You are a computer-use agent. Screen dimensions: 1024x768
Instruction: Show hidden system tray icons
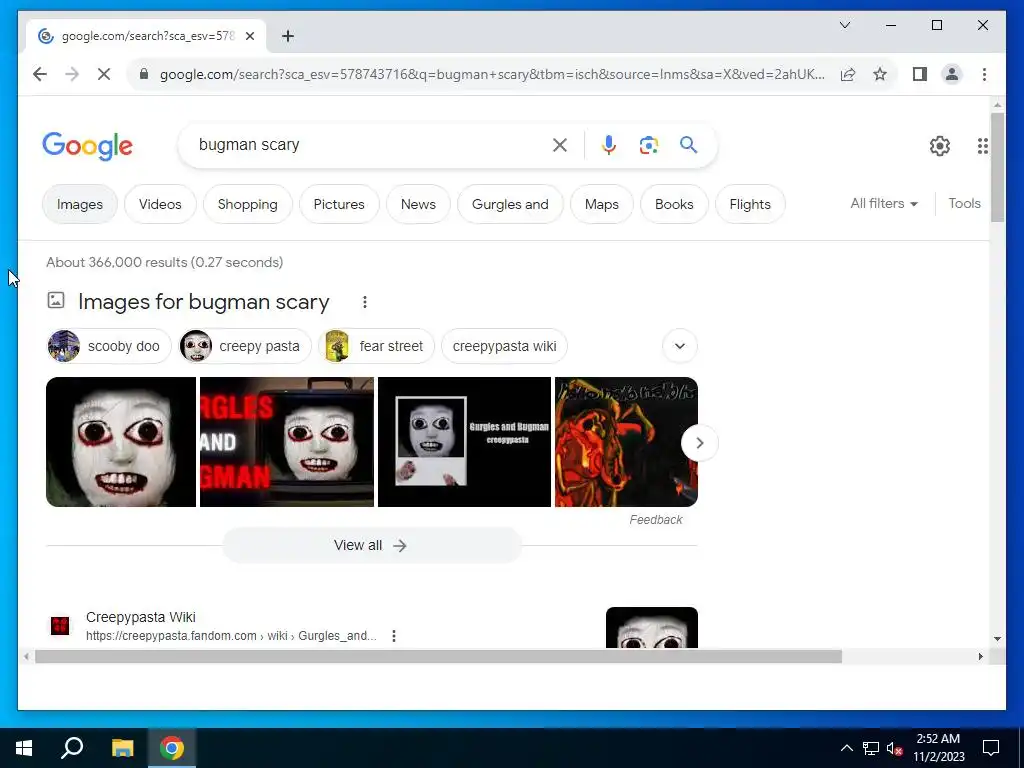[846, 748]
